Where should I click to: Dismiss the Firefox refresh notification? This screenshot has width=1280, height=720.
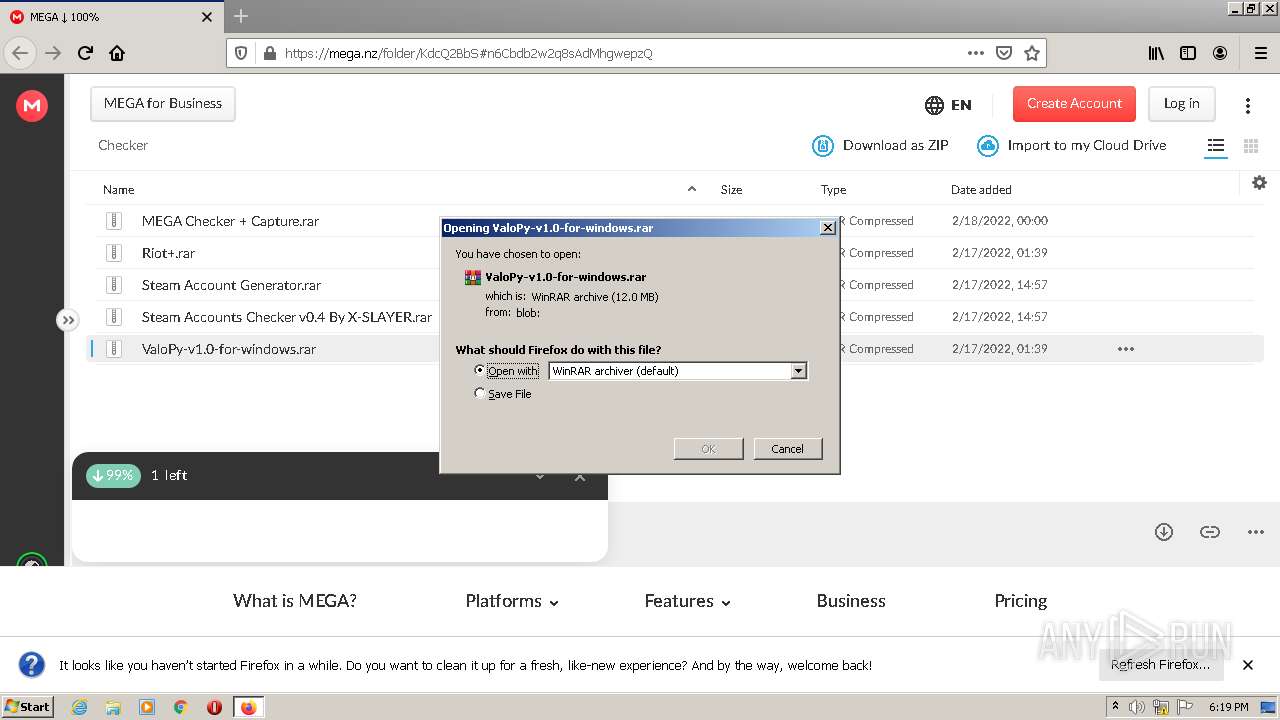point(1248,665)
